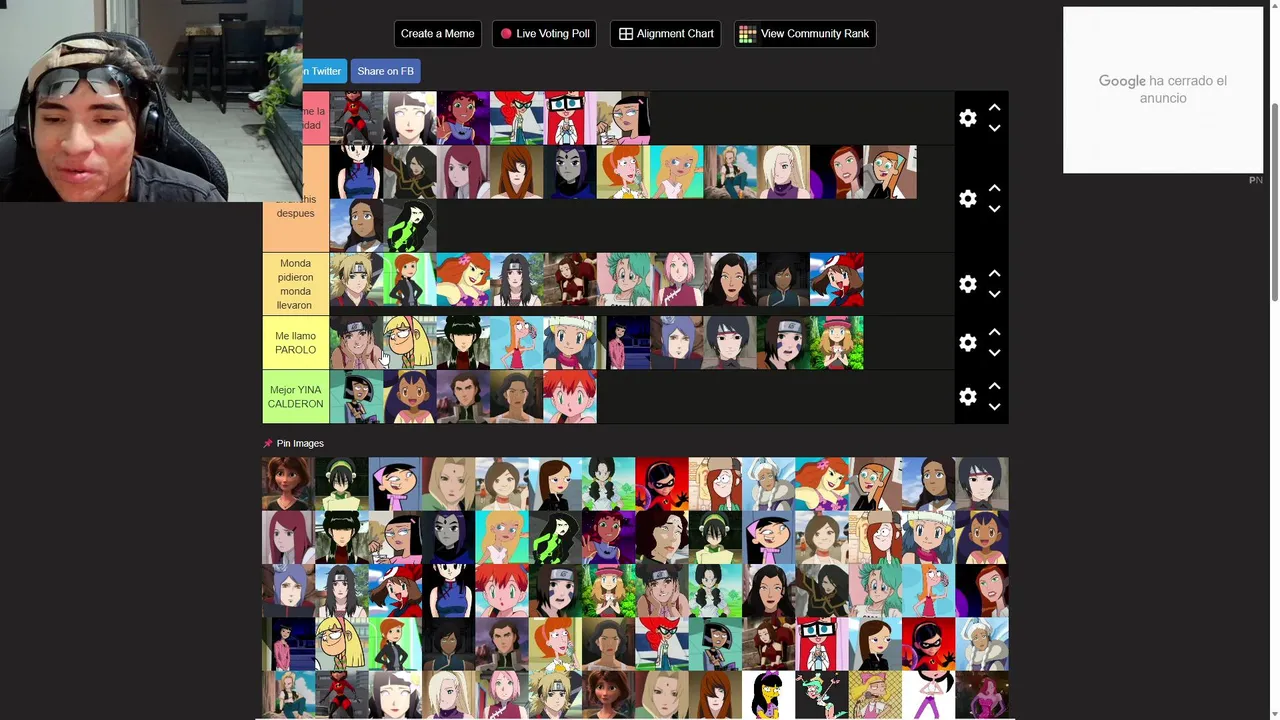Move 'Me llamo PAROLO' tier up
The height and width of the screenshot is (720, 1280).
pos(994,332)
